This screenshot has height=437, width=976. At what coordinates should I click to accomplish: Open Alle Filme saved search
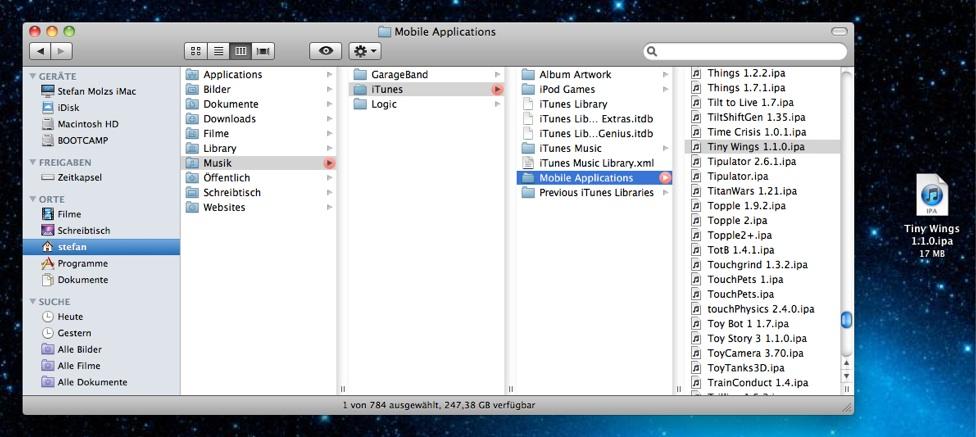coord(101,365)
